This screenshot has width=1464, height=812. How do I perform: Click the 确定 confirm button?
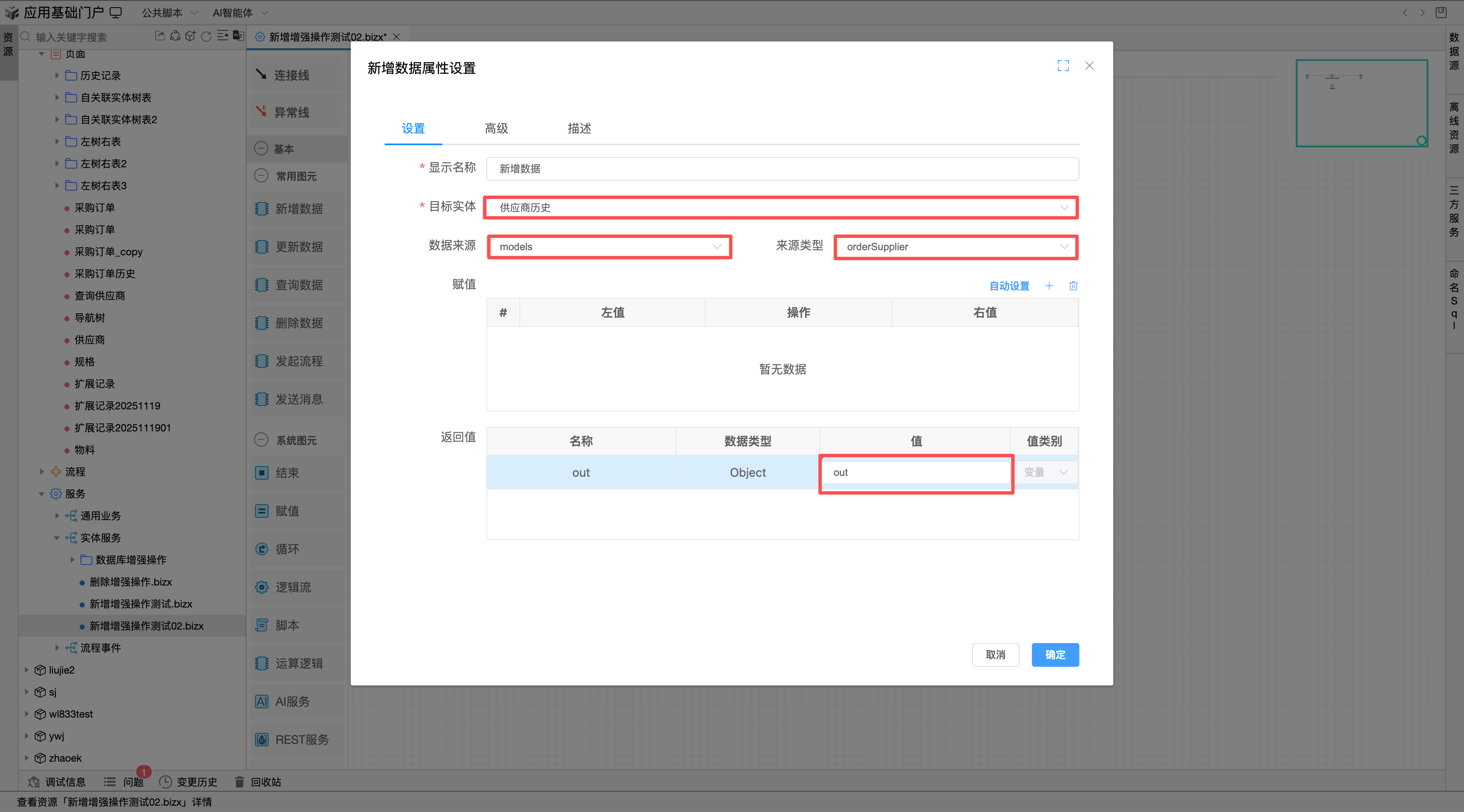point(1055,655)
